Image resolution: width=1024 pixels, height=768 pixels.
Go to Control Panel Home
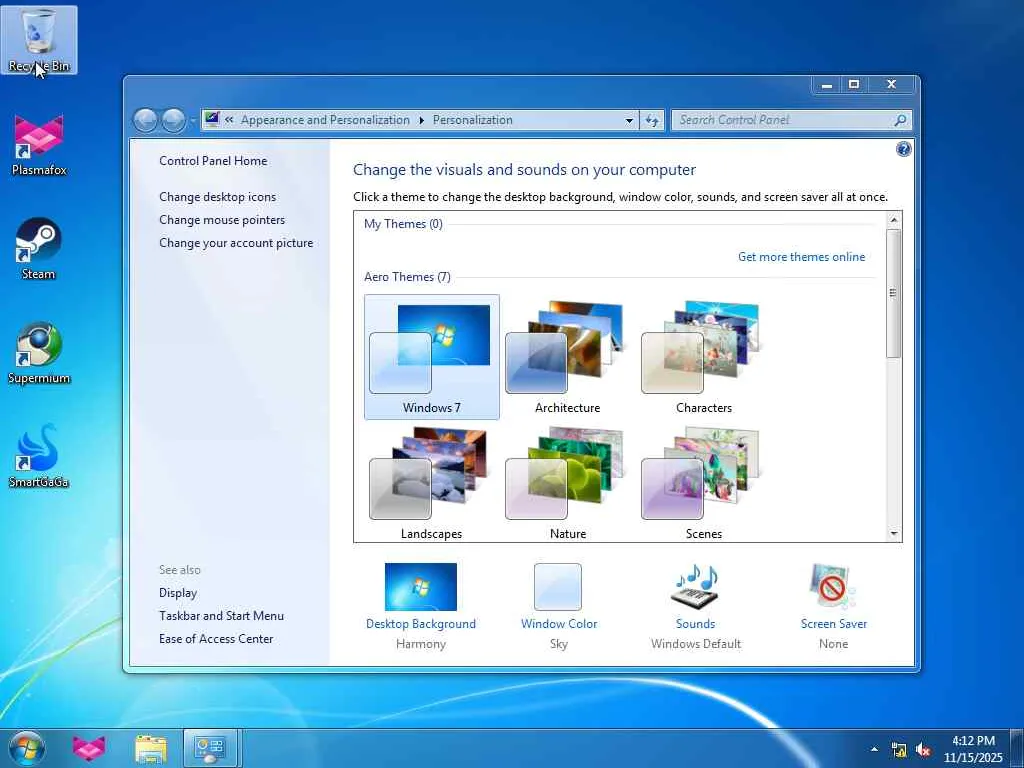tap(213, 161)
